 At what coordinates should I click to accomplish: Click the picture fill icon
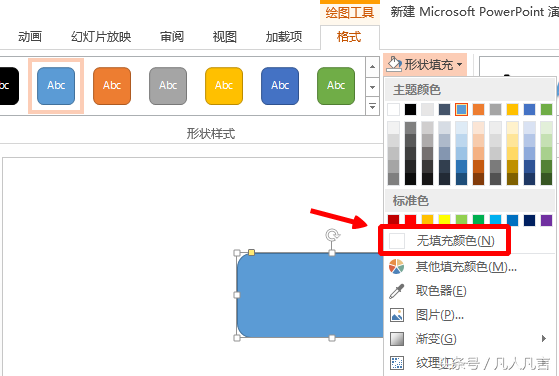click(x=396, y=315)
